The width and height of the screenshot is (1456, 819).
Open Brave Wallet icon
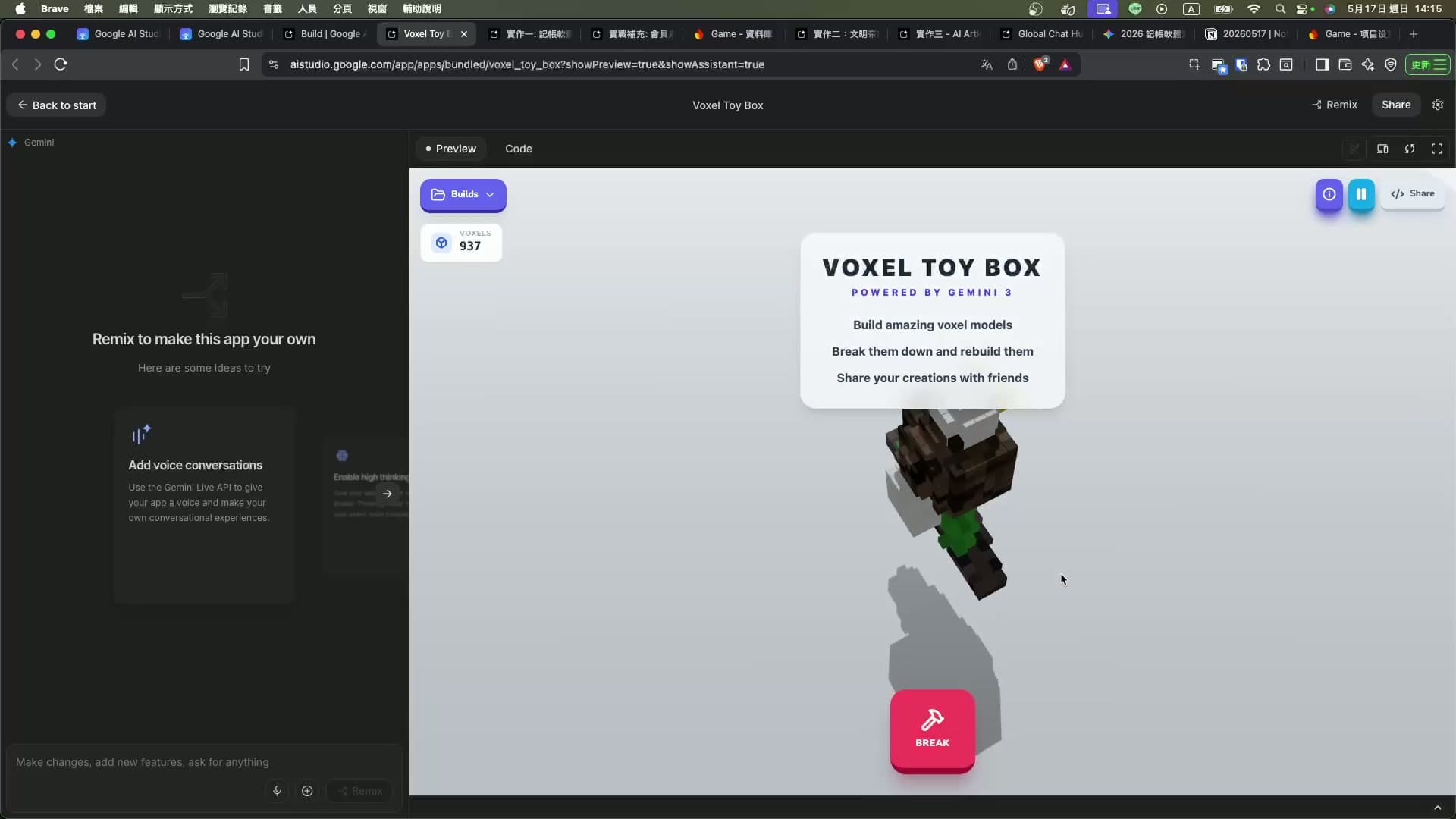[1345, 64]
